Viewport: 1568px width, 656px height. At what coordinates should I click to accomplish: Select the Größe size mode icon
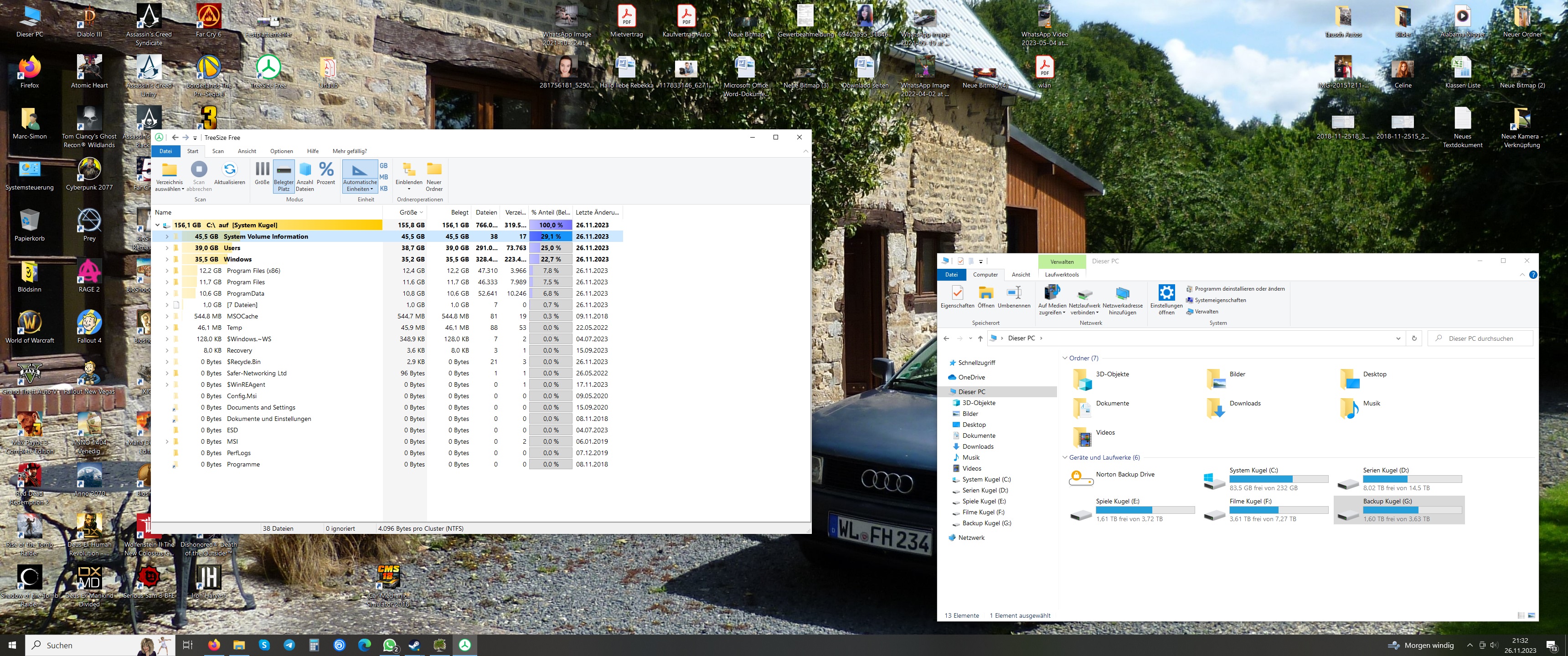point(262,170)
